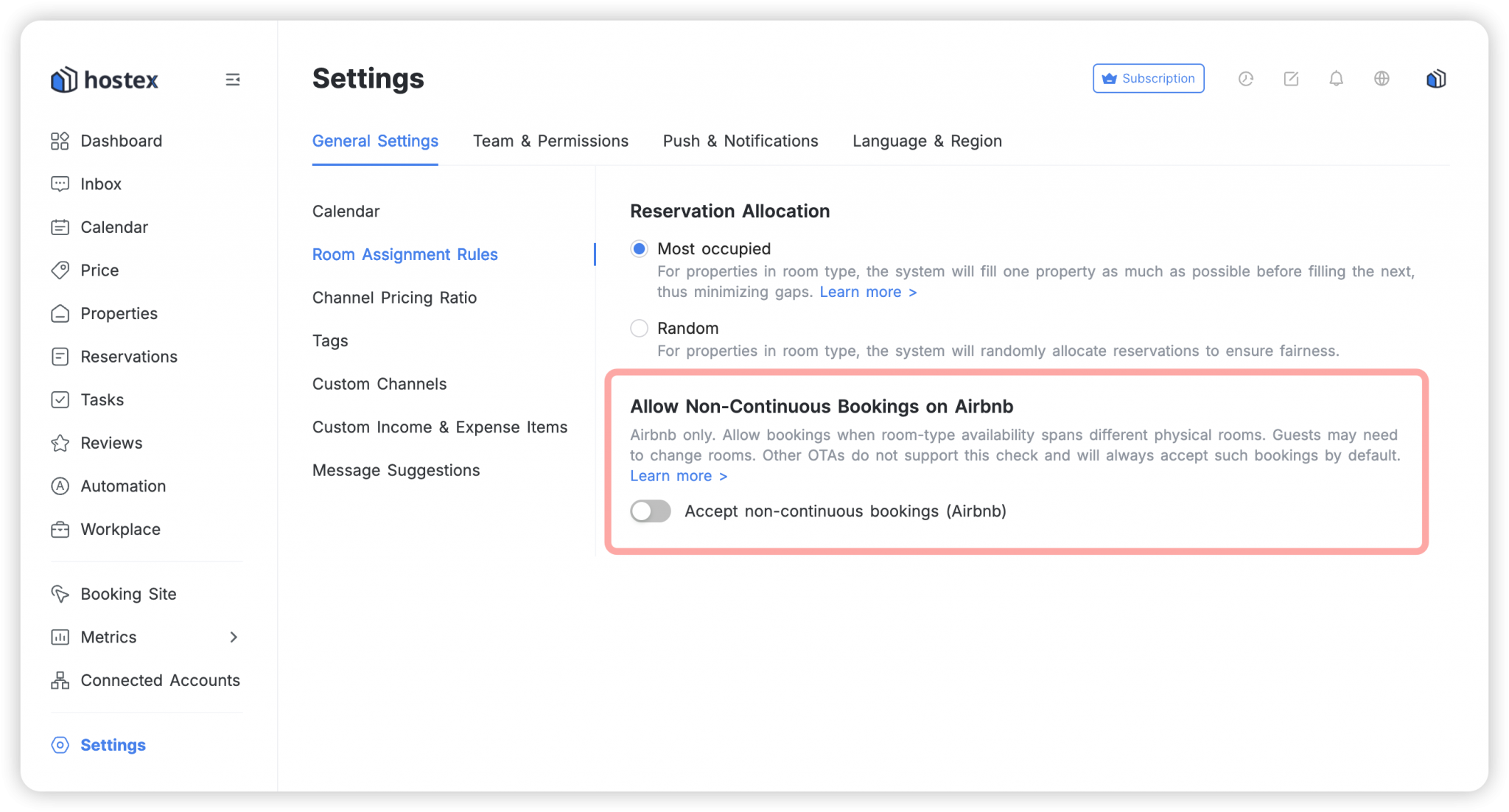This screenshot has width=1509, height=812.
Task: Expand the Metrics submenu chevron
Action: (234, 637)
